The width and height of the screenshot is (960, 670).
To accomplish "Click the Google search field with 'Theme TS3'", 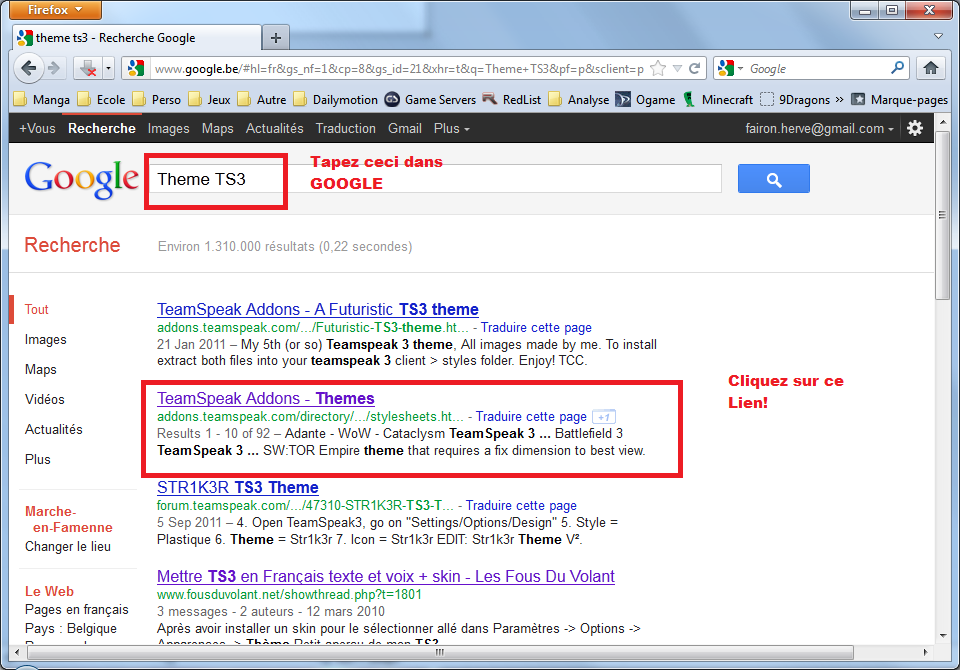I will click(x=435, y=179).
